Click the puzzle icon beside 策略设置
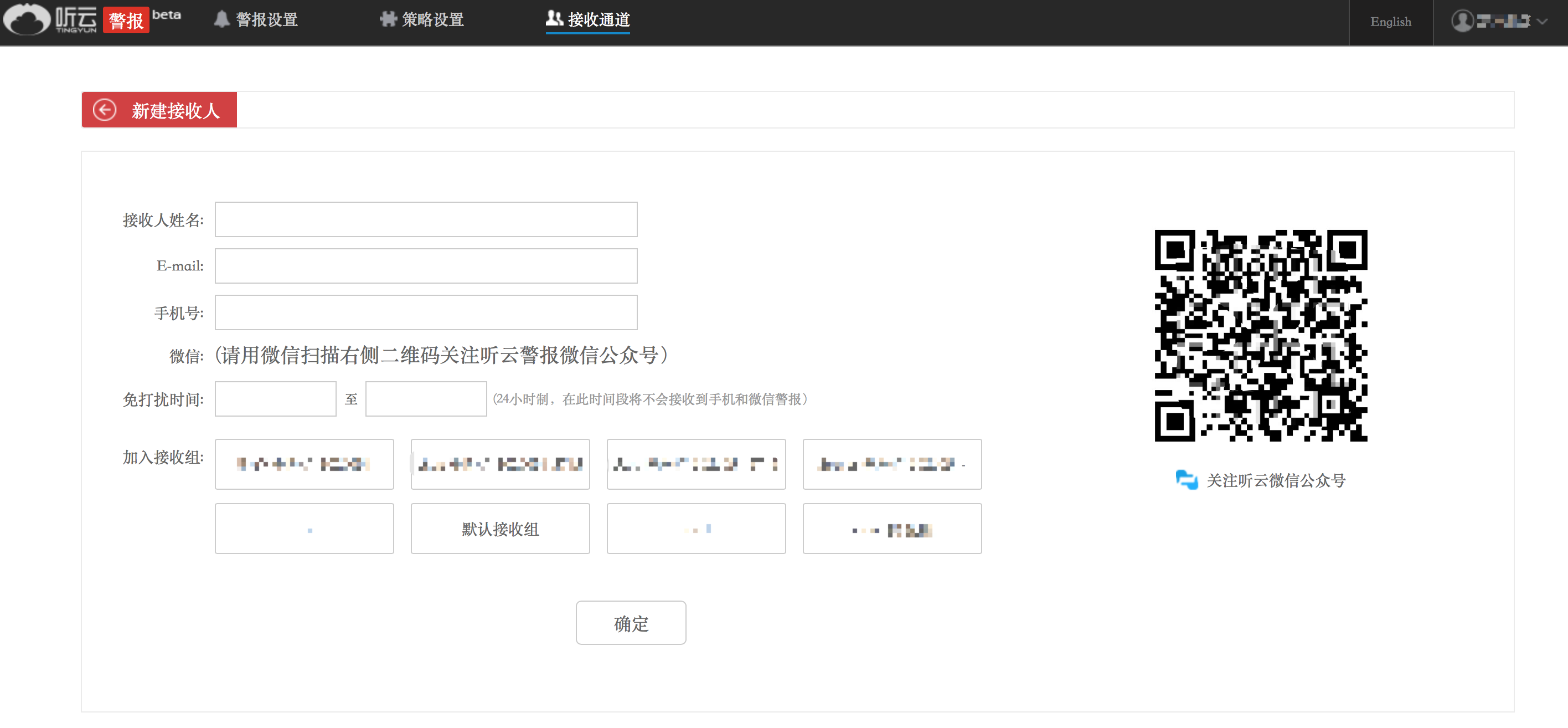Image resolution: width=1568 pixels, height=728 pixels. 388,19
